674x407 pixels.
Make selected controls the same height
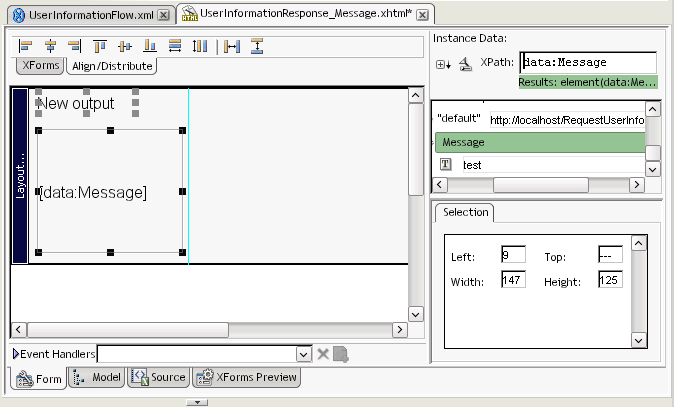[x=199, y=46]
